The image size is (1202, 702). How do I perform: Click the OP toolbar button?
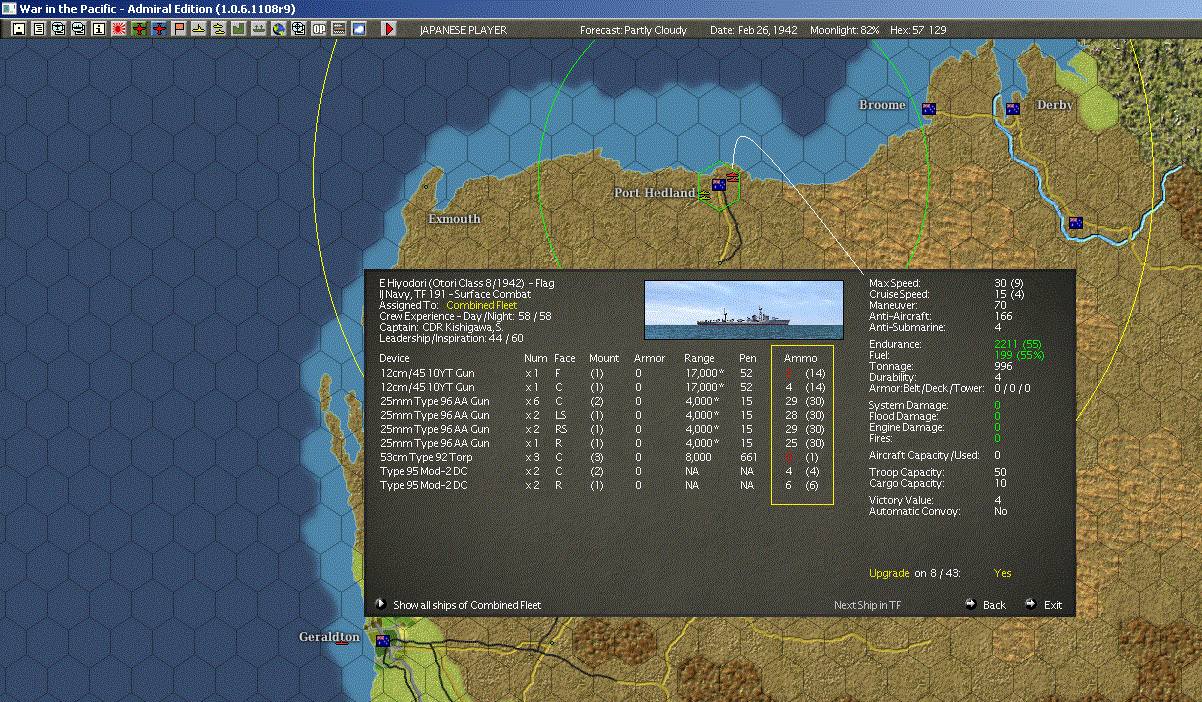(x=319, y=29)
